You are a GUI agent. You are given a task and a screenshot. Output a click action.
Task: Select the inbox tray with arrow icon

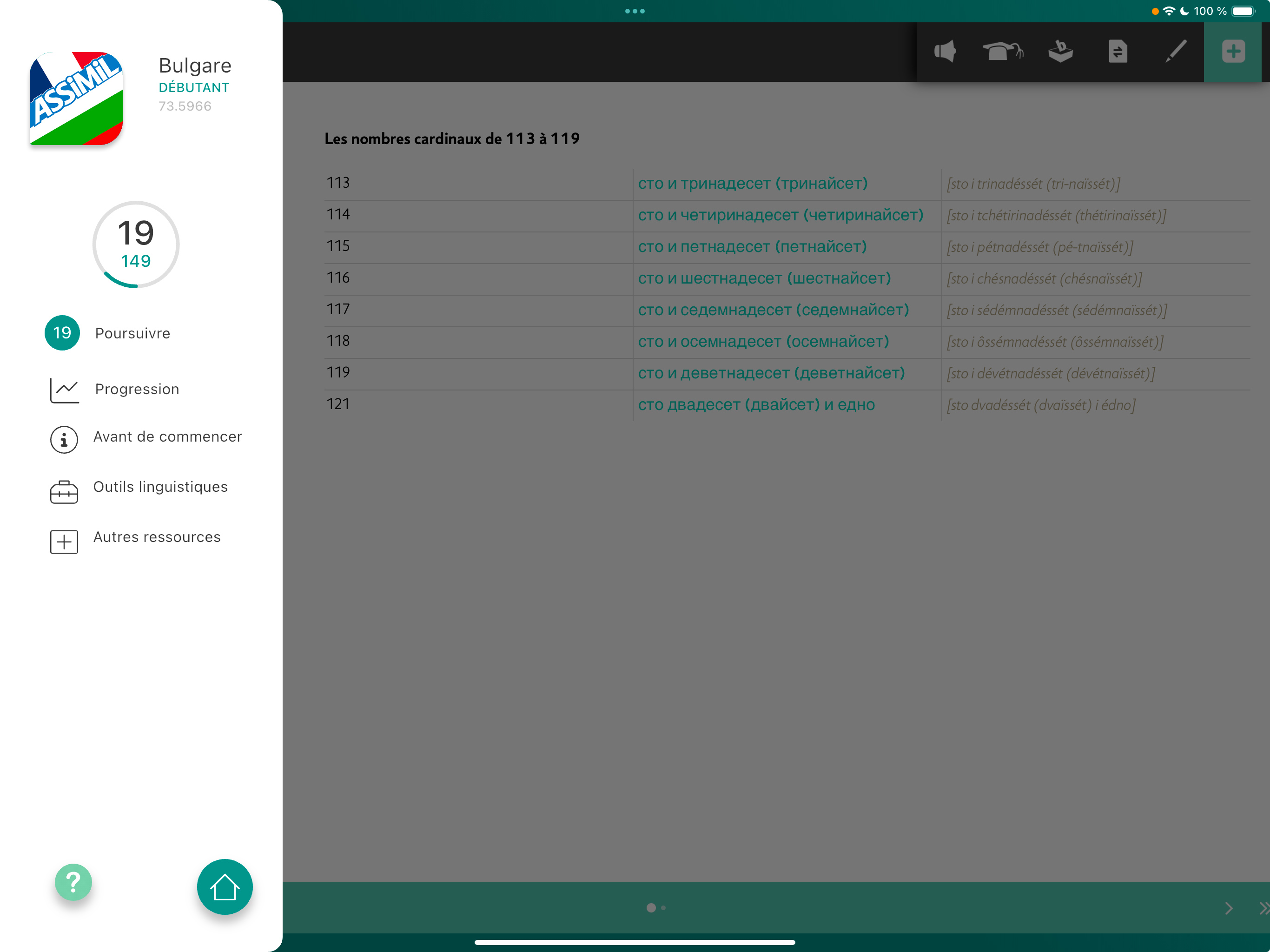(x=1060, y=52)
